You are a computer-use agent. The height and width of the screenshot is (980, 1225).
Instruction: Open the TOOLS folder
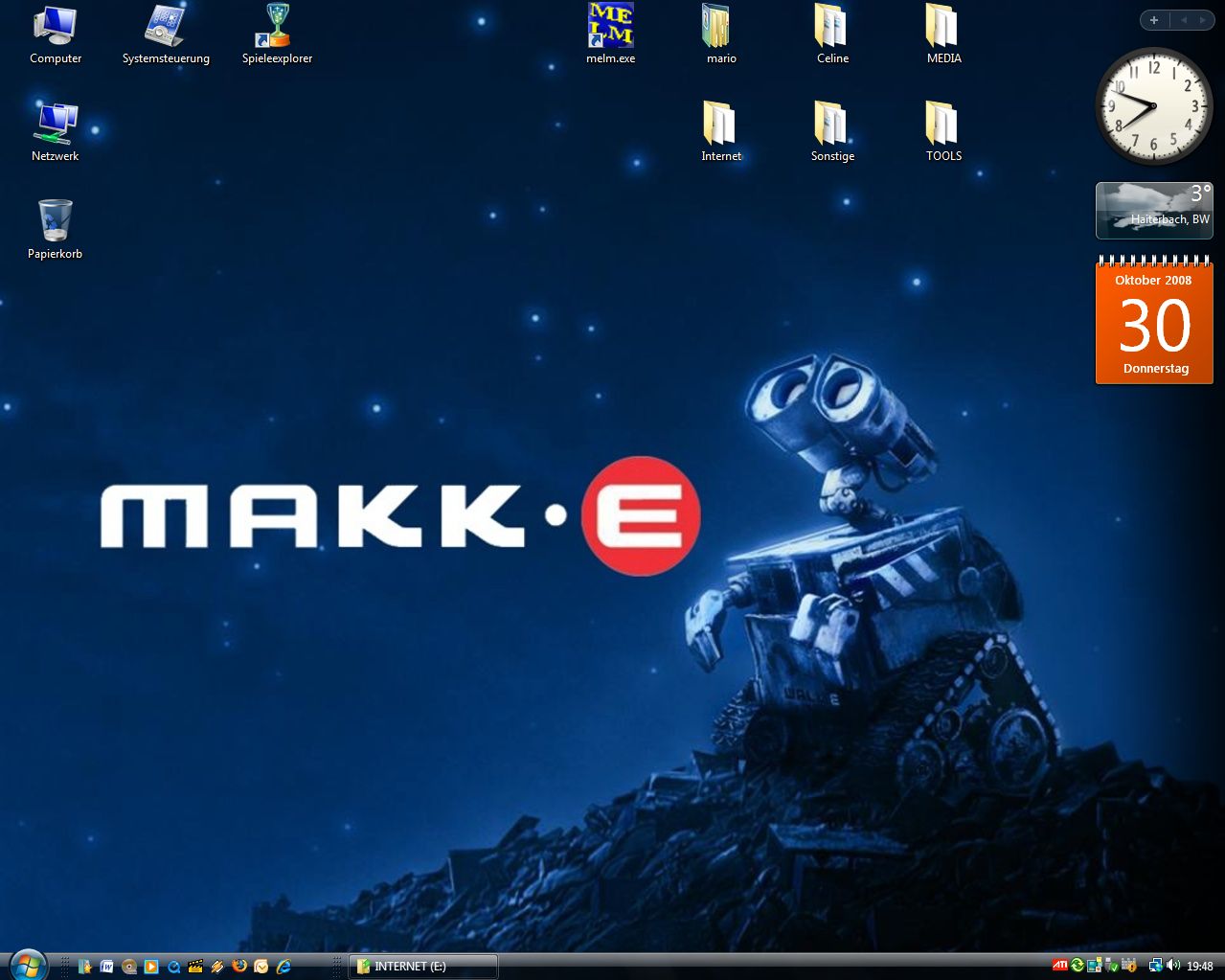(942, 125)
